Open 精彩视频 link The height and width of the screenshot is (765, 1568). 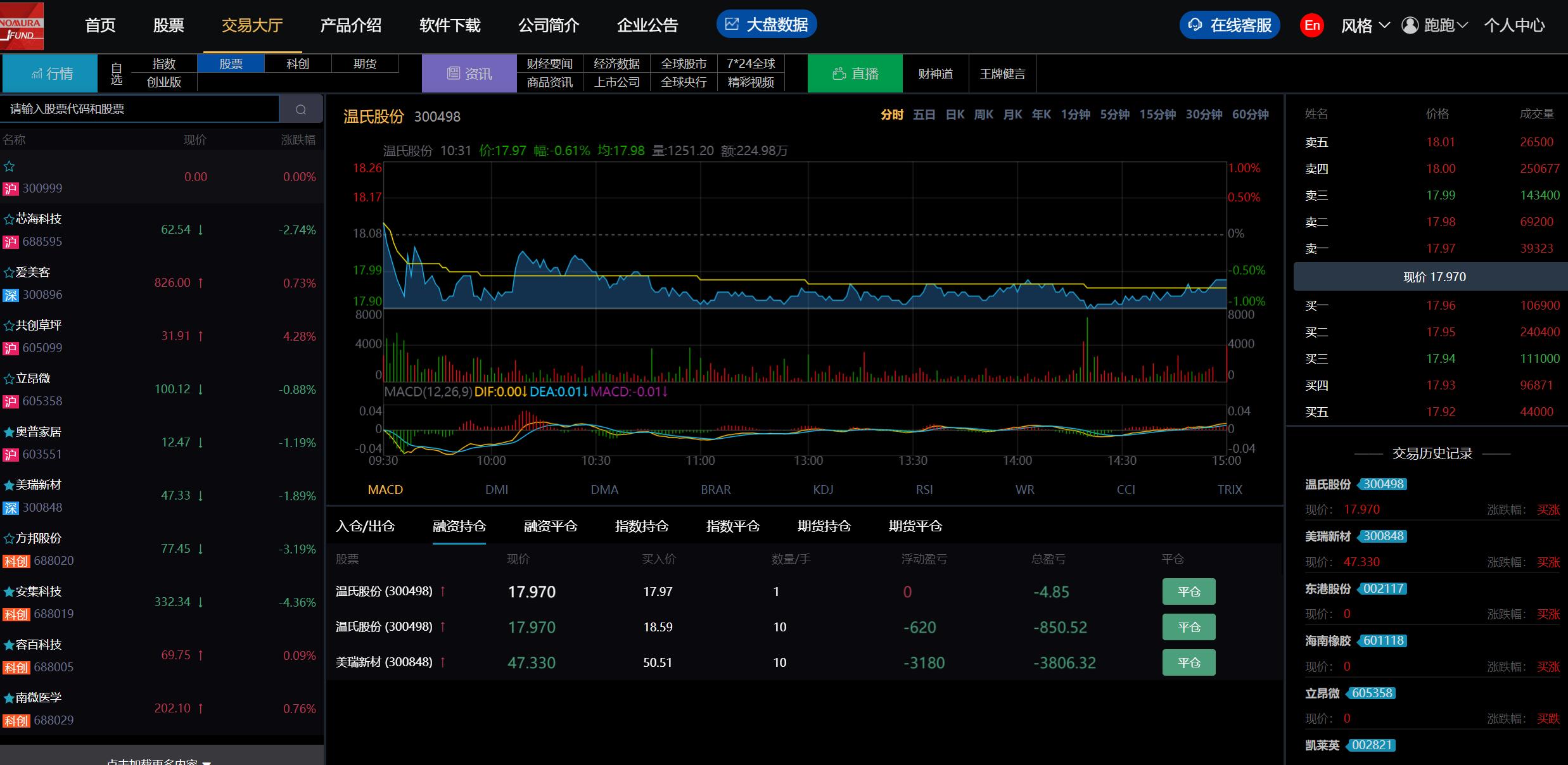pos(751,82)
